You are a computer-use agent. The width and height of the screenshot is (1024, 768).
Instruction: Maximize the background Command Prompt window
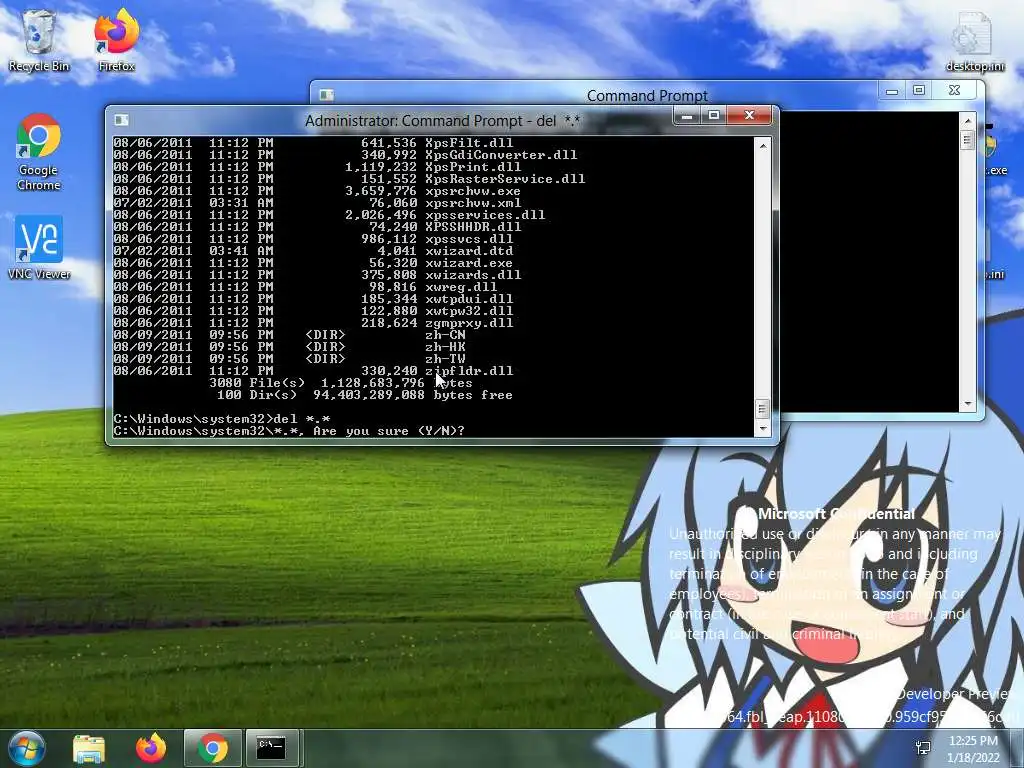coord(919,91)
